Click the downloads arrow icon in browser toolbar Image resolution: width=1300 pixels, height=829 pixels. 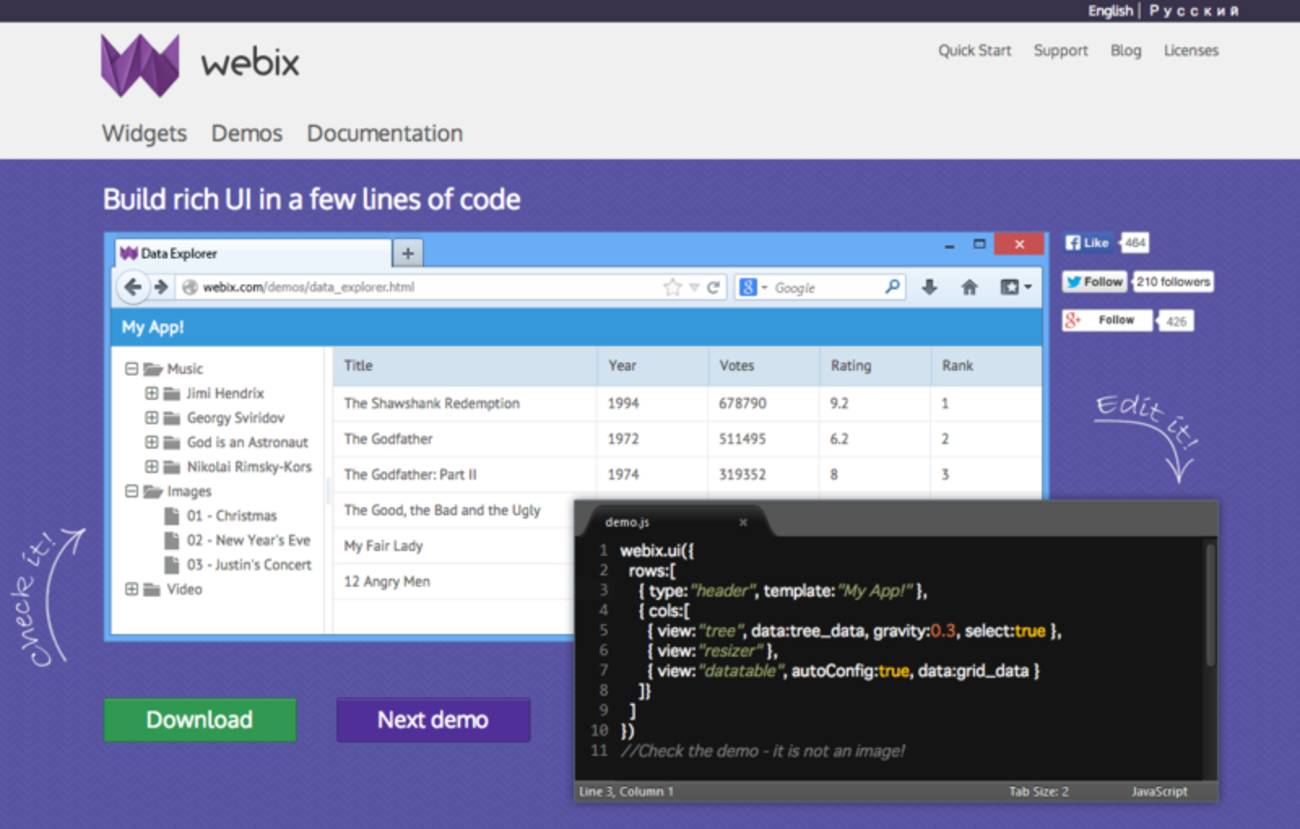(x=929, y=288)
